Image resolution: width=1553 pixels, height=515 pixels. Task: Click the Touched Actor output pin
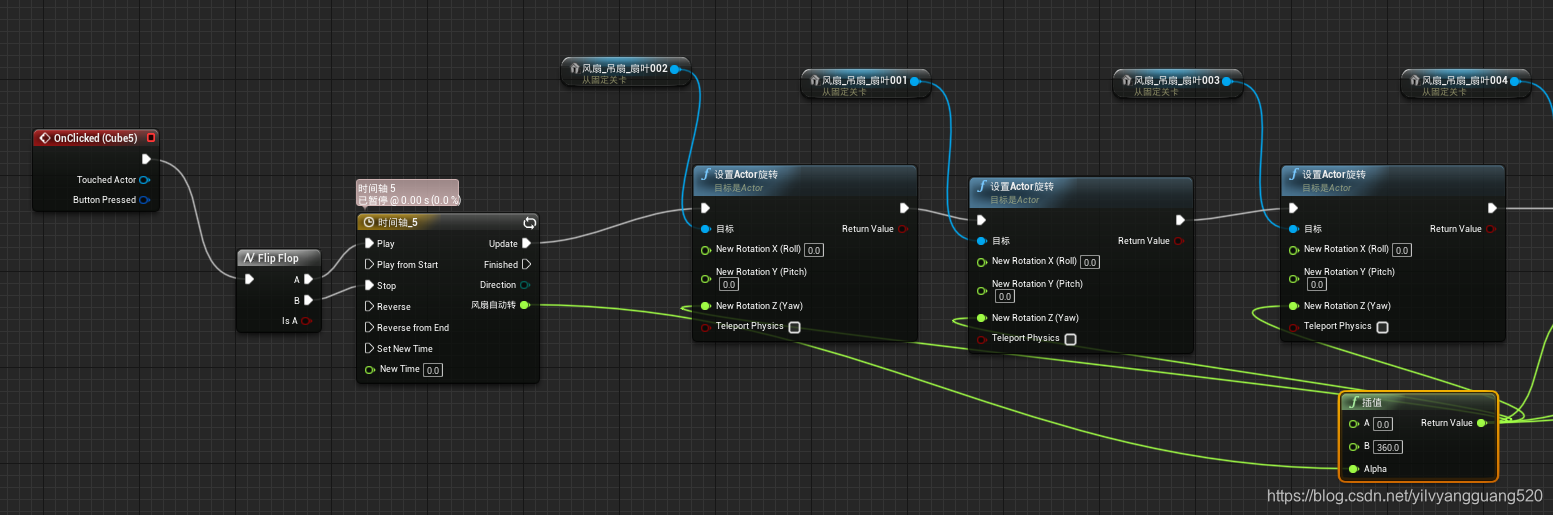(x=145, y=180)
